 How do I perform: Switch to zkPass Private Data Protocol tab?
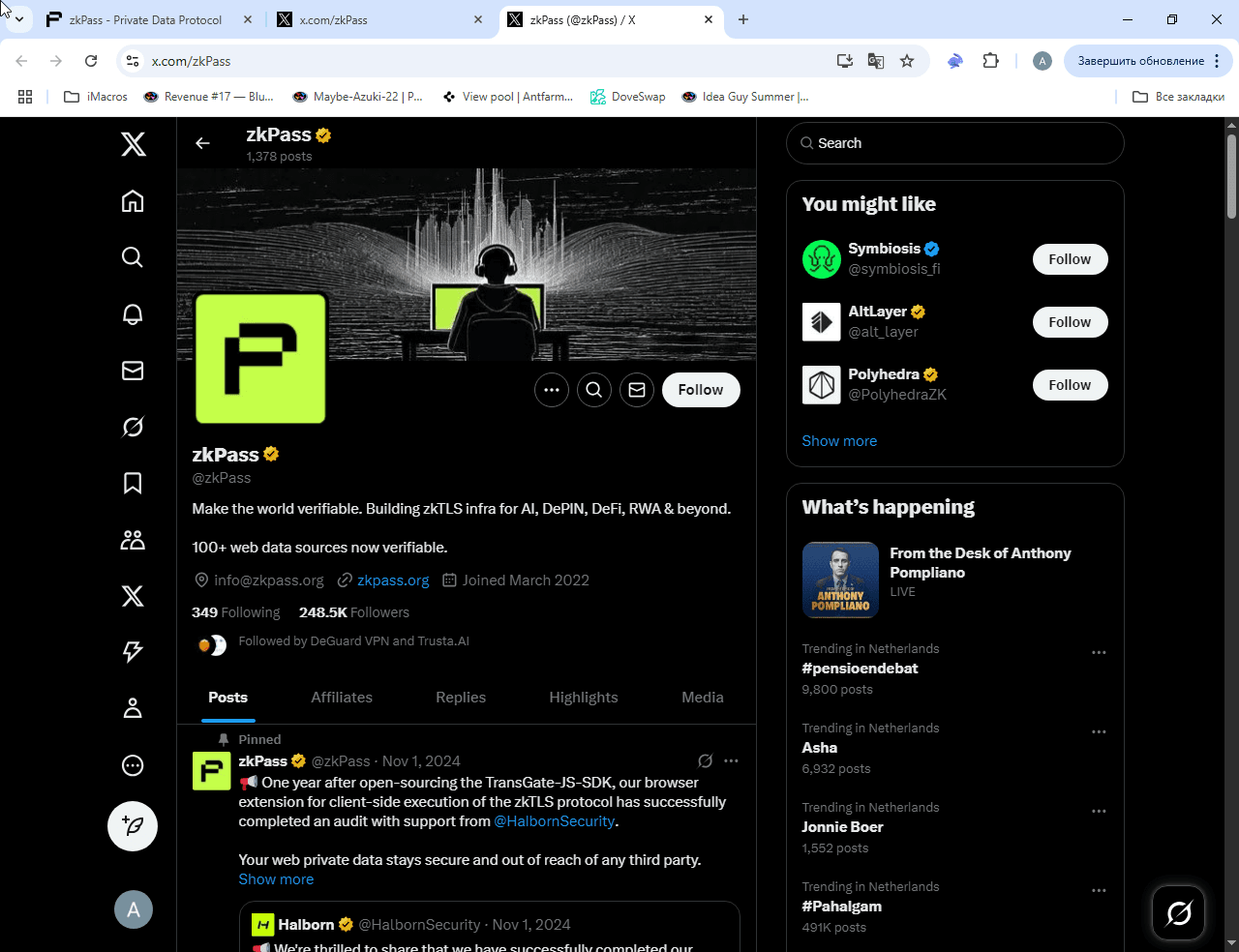click(148, 19)
